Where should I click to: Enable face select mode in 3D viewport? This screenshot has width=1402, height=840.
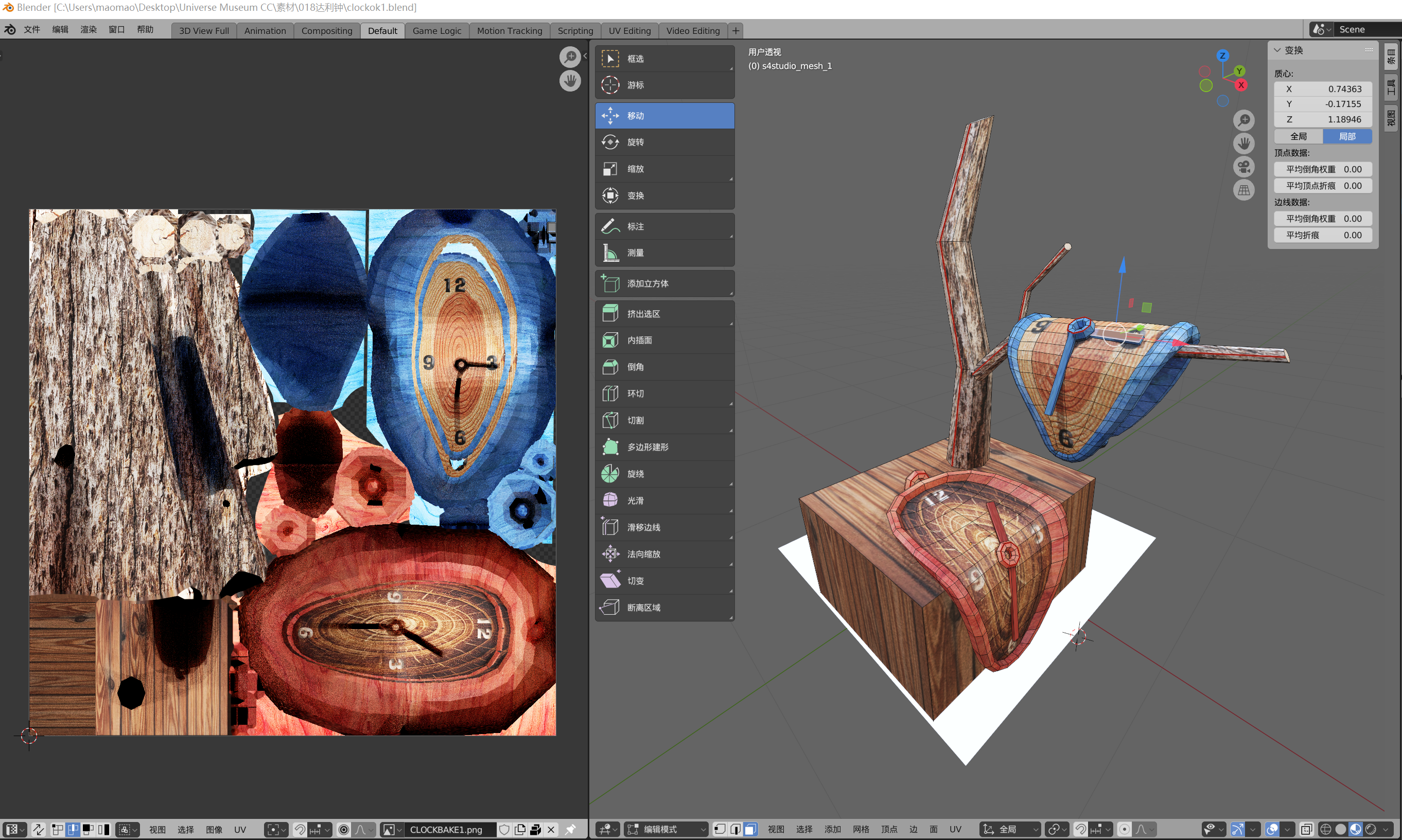[750, 829]
